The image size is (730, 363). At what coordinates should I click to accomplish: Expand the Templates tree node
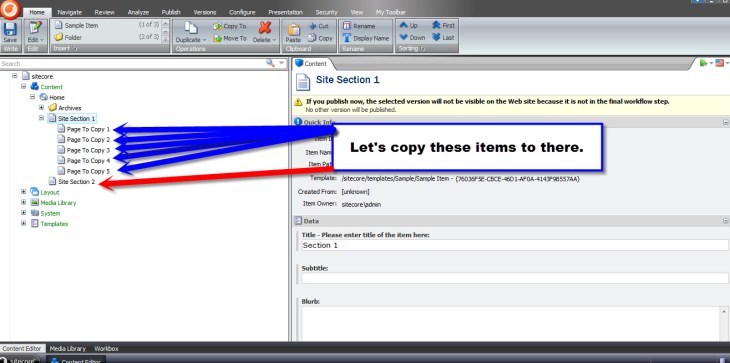tap(23, 223)
